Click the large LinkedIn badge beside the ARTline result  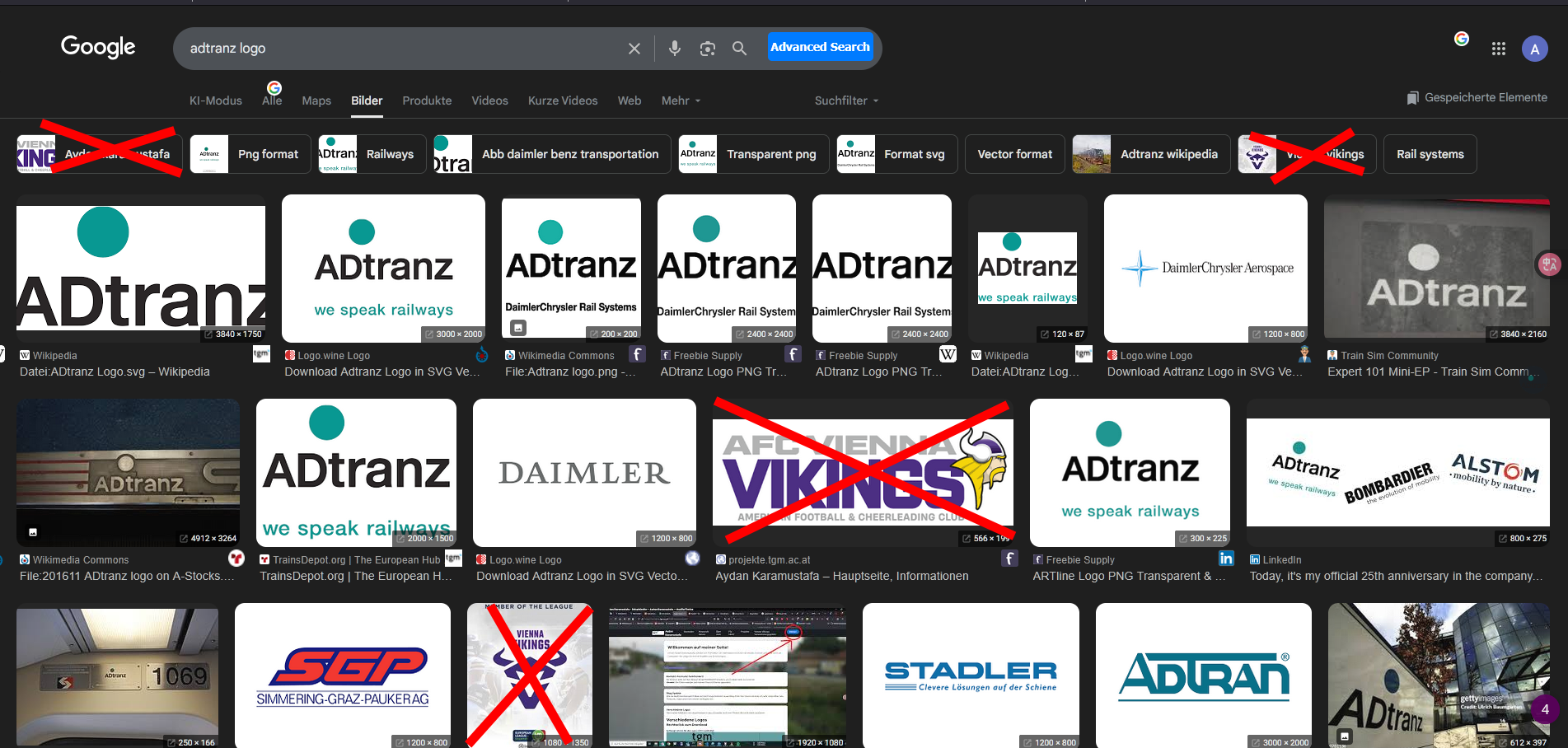coord(1226,559)
